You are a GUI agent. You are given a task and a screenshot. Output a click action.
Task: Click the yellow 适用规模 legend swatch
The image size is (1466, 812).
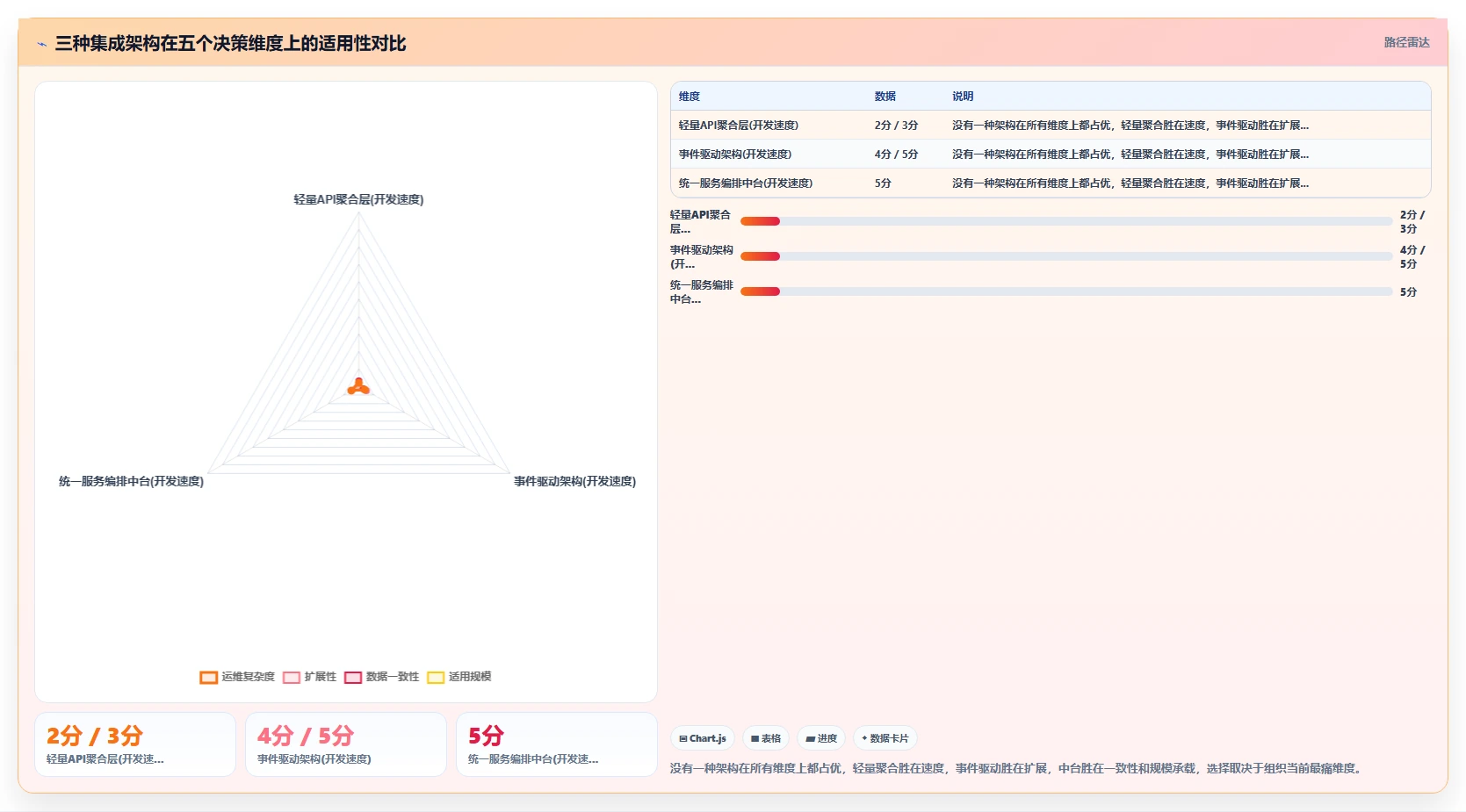click(436, 677)
